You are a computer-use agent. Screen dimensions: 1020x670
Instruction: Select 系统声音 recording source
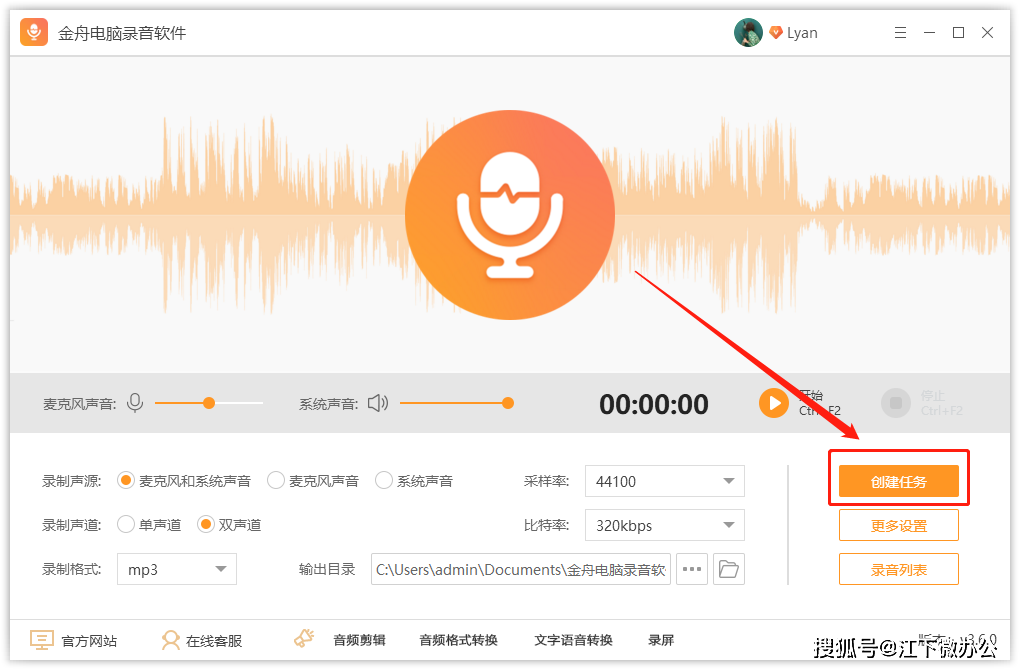414,481
